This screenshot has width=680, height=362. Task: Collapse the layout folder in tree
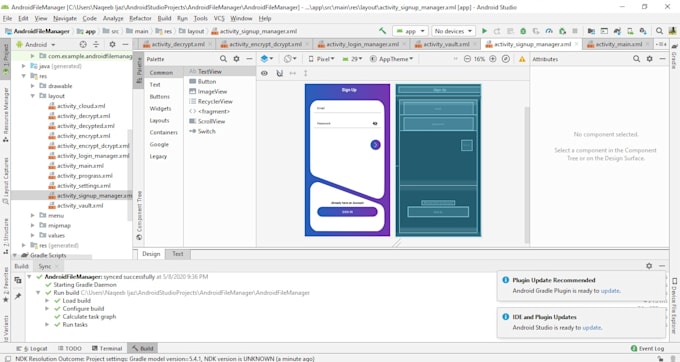[33, 96]
